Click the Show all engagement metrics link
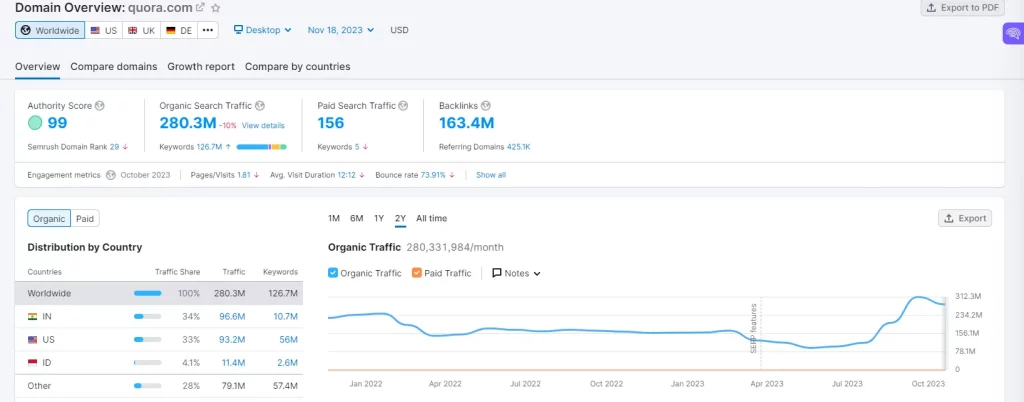Screen dimensions: 1024x402 click(x=490, y=175)
